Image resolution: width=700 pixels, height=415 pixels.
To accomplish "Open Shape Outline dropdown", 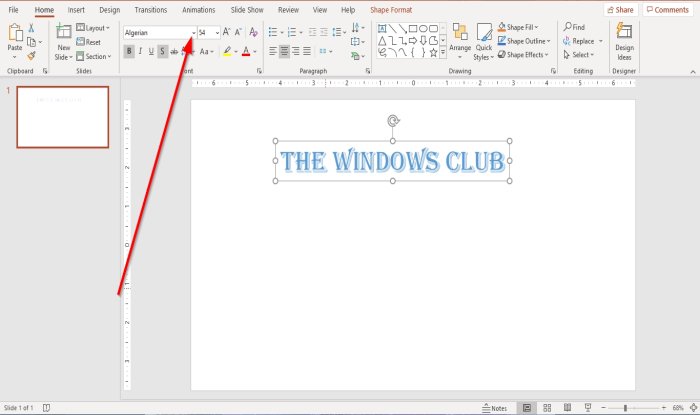I will [x=524, y=41].
